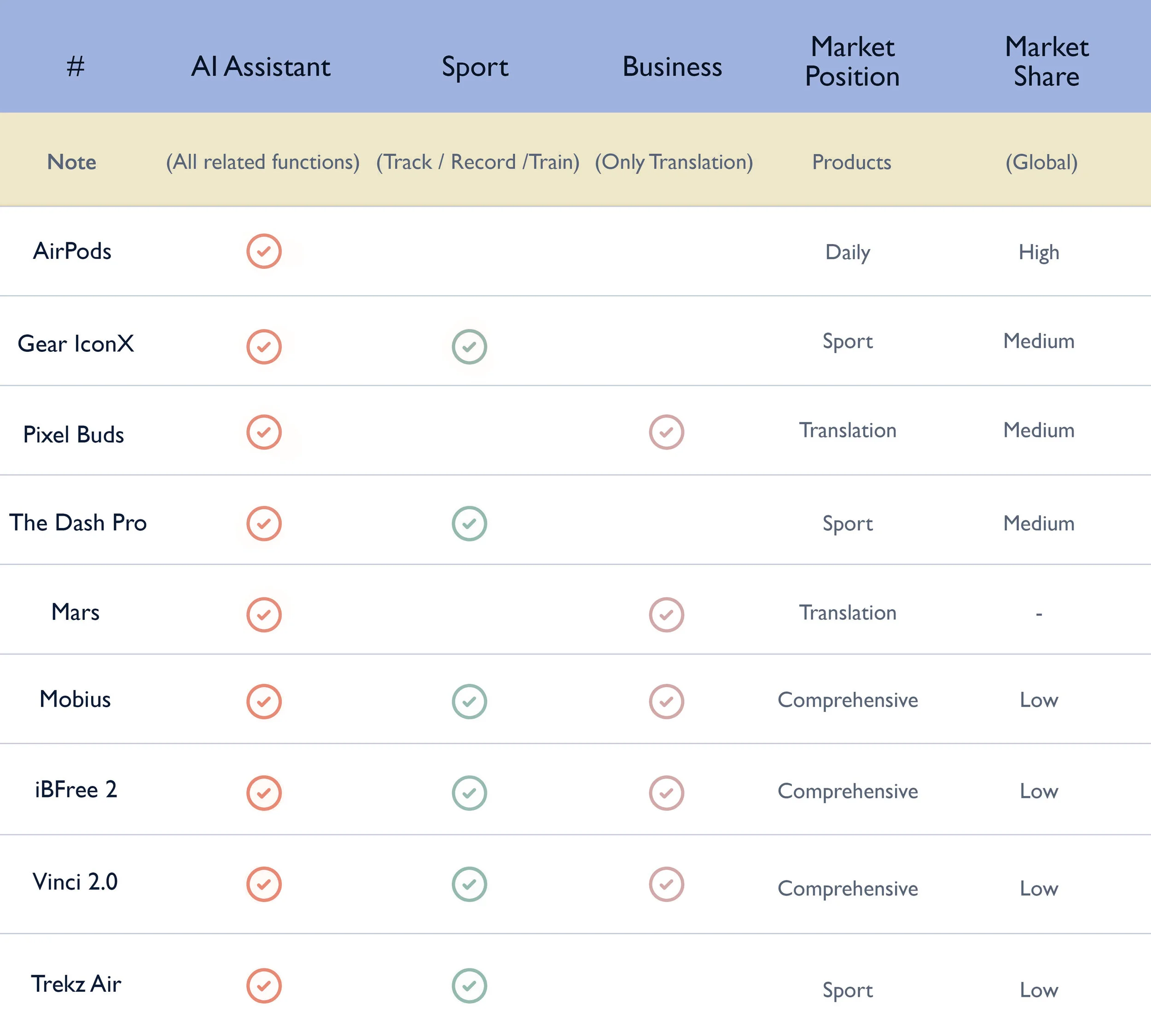
Task: Click 'High' market share for AirPods
Action: coord(1039,253)
